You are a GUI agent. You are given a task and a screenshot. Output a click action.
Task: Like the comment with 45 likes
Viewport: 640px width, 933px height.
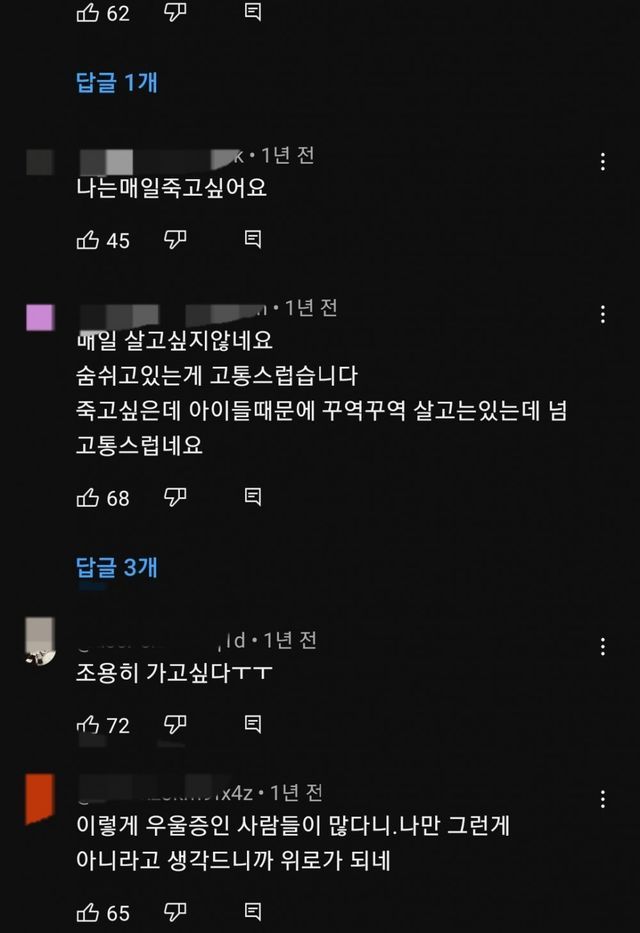[x=87, y=240]
